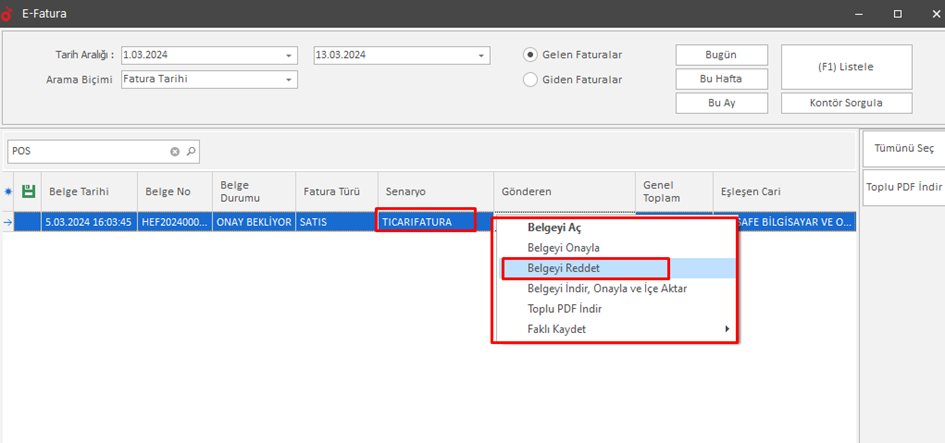The width and height of the screenshot is (945, 443).
Task: Click the (F1) Listele button
Action: coord(847,67)
